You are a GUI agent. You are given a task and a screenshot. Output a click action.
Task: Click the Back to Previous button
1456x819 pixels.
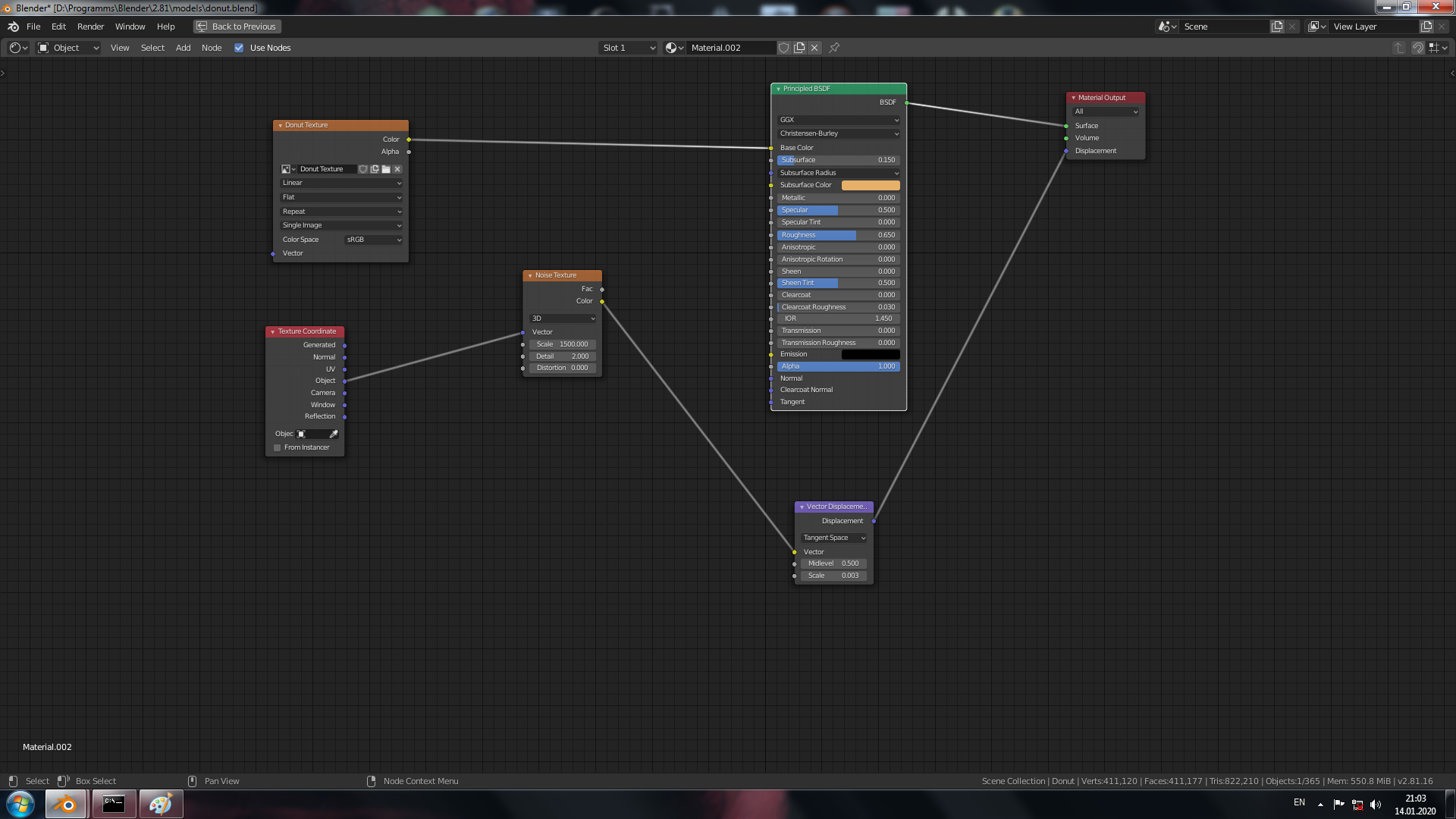237,27
